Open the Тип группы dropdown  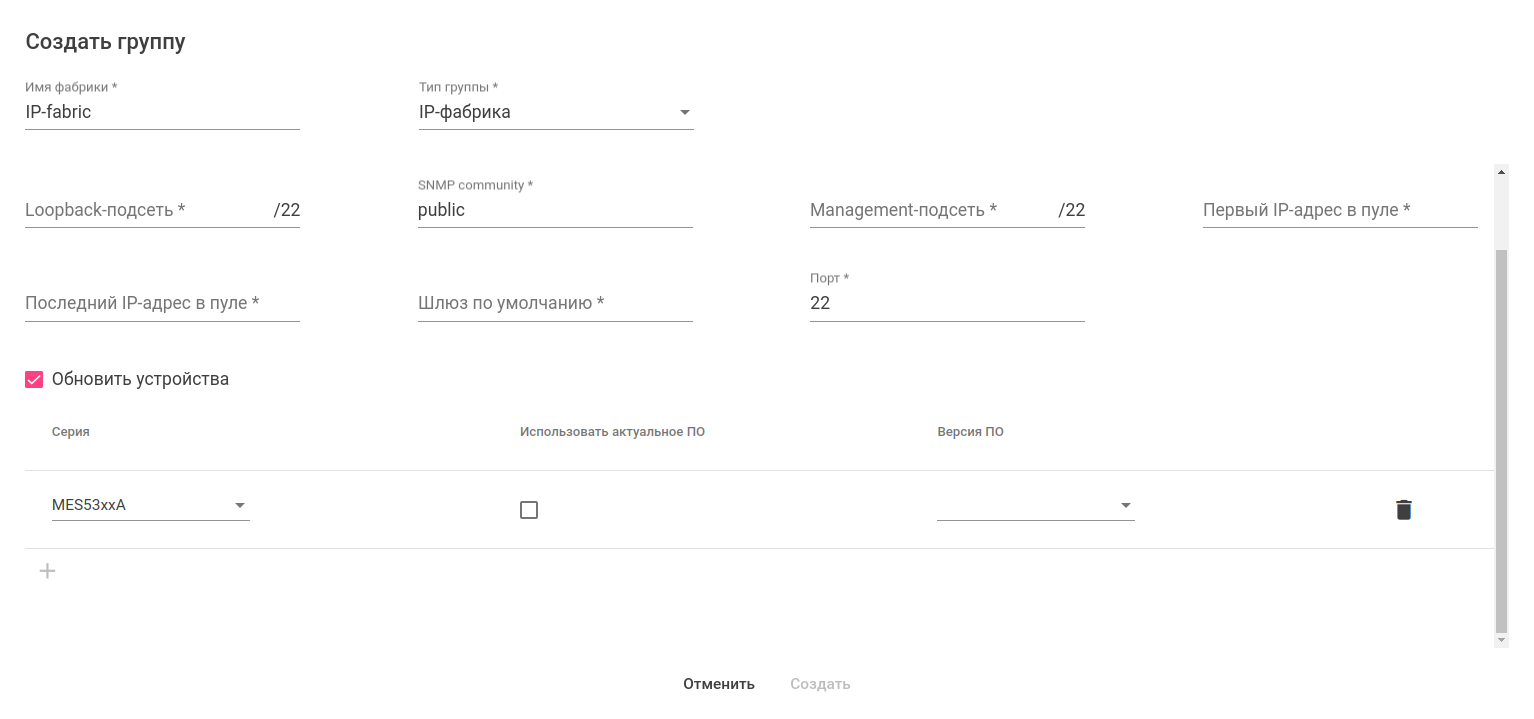(x=555, y=112)
